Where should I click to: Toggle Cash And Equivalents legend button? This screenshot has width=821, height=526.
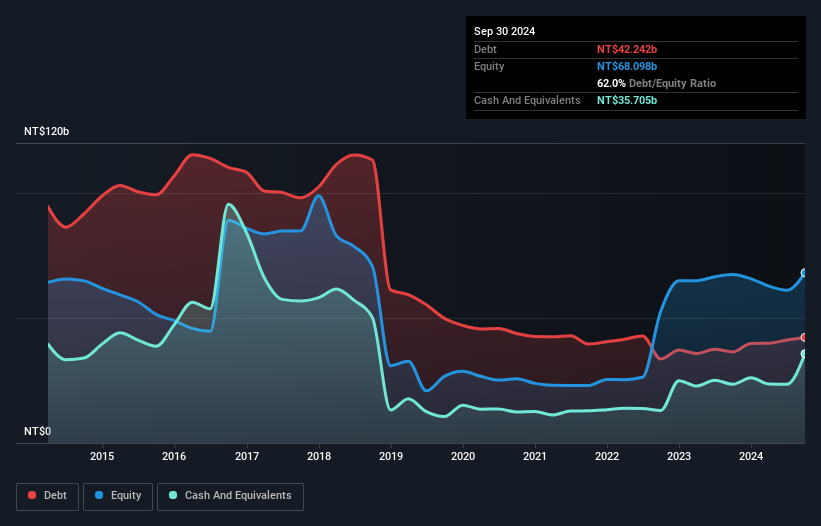coord(230,496)
